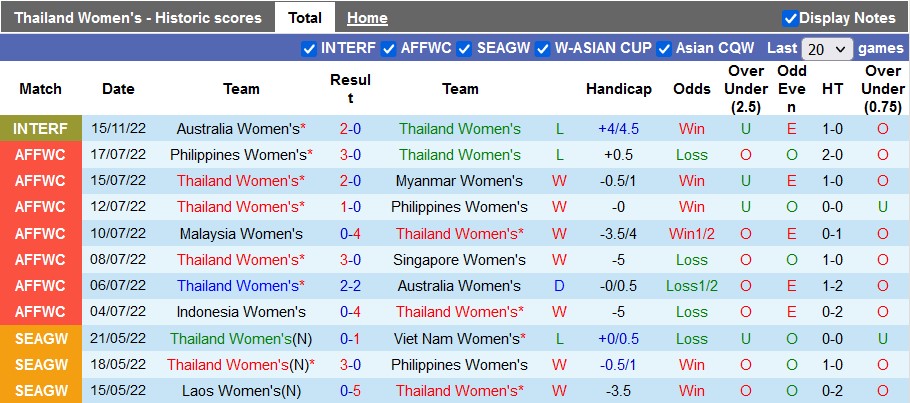Open the Australia Women's team link
The height and width of the screenshot is (403, 910).
coord(238,129)
